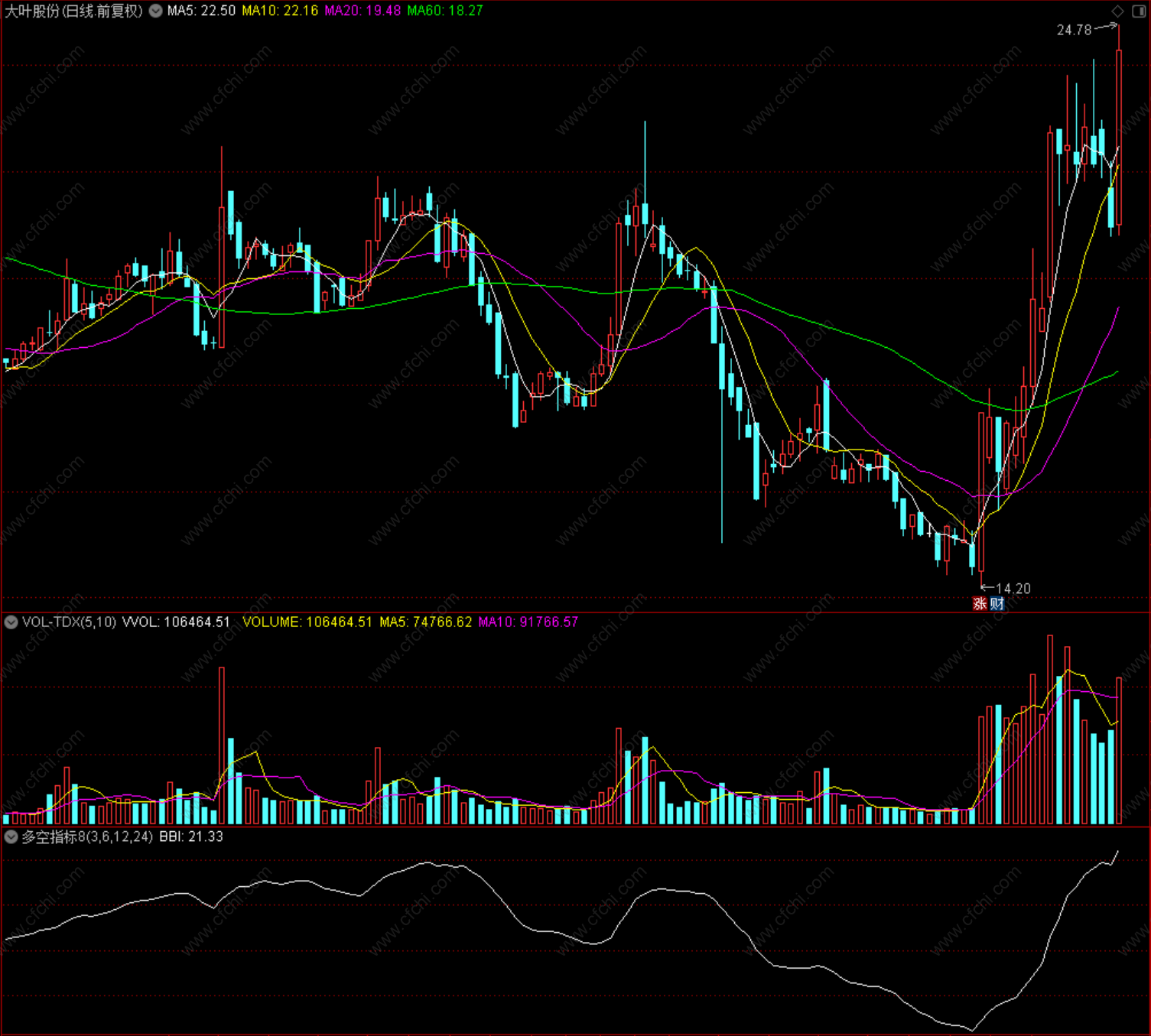Click the diamond marker icon at top right

tap(1117, 11)
